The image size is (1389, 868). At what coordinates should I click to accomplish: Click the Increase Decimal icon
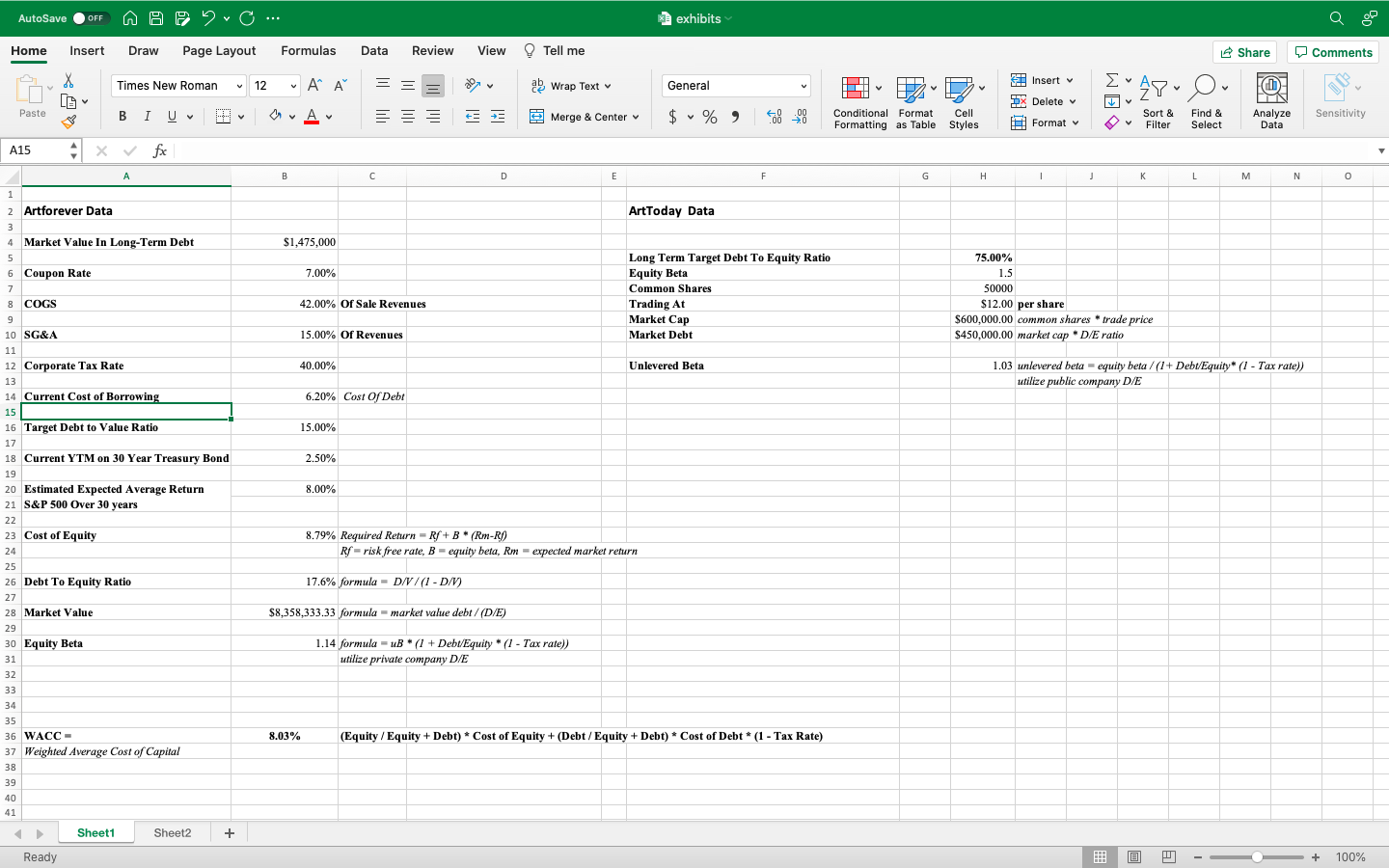pos(774,117)
